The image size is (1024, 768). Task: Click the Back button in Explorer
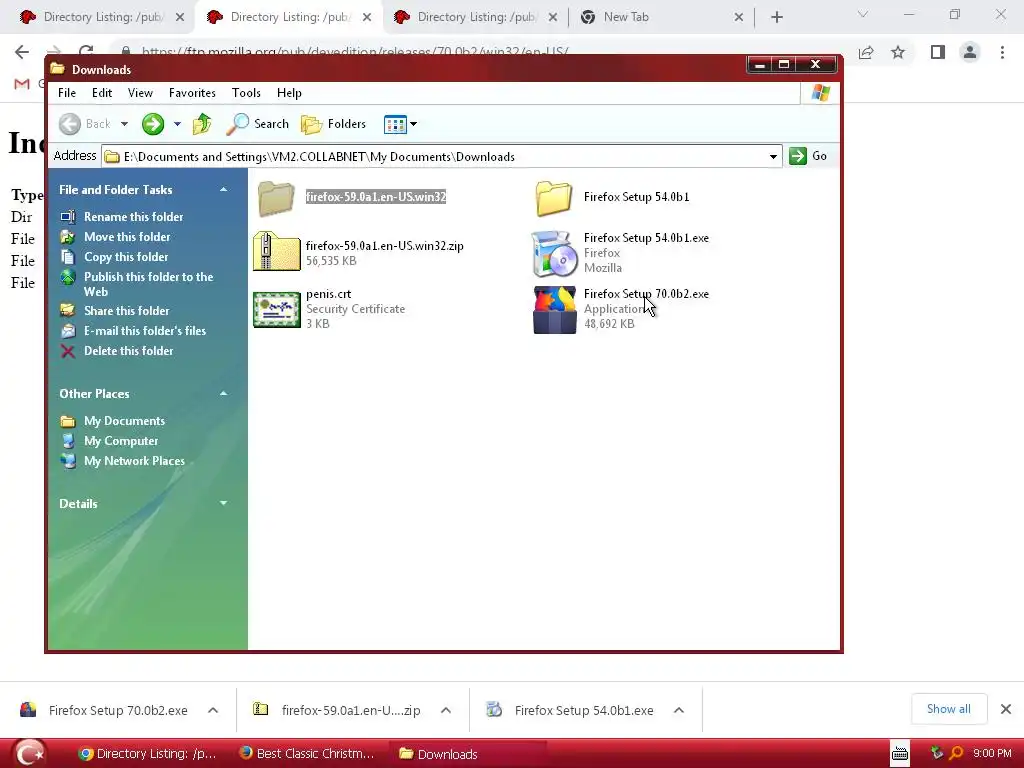85,124
